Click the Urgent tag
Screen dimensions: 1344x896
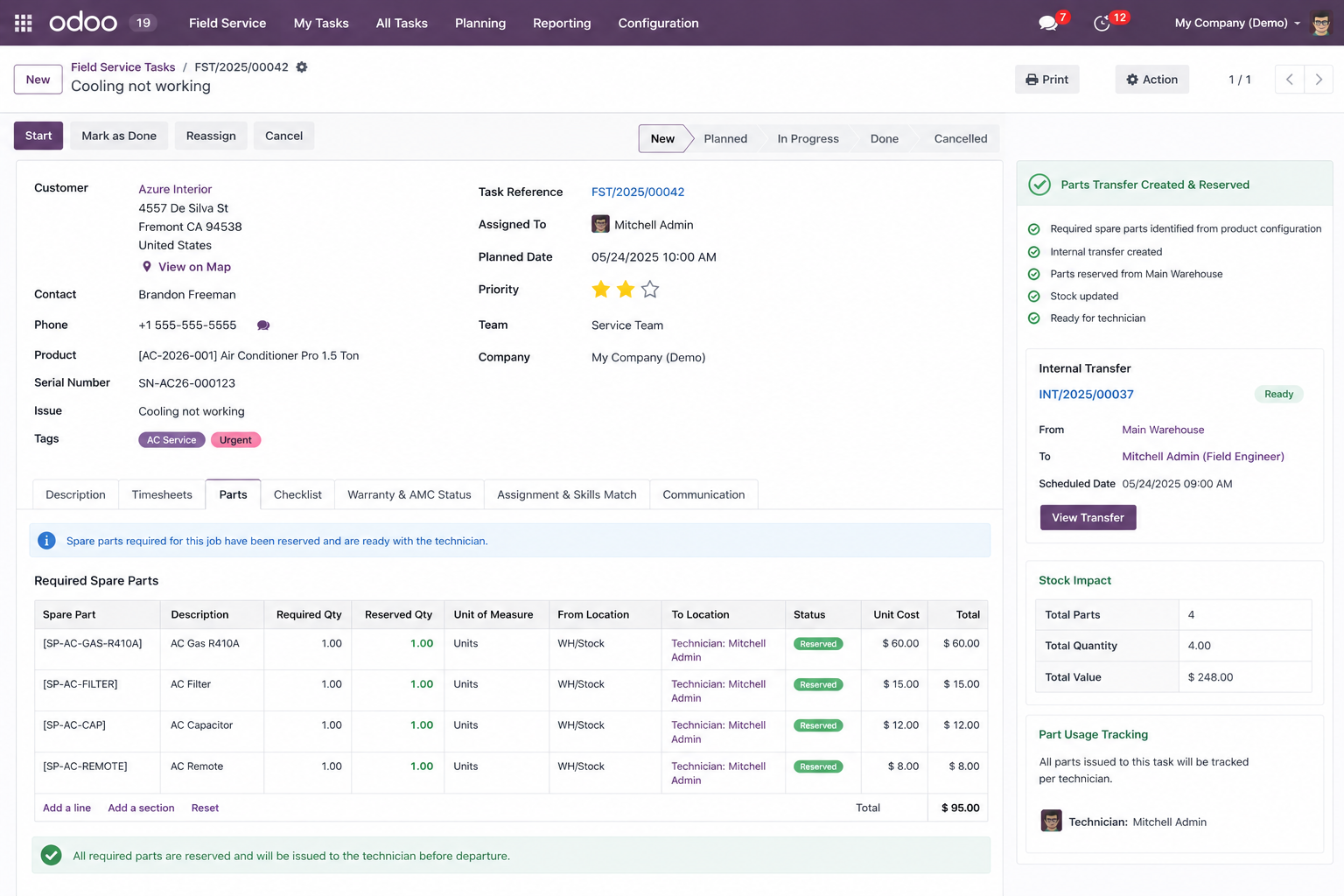[x=235, y=440]
